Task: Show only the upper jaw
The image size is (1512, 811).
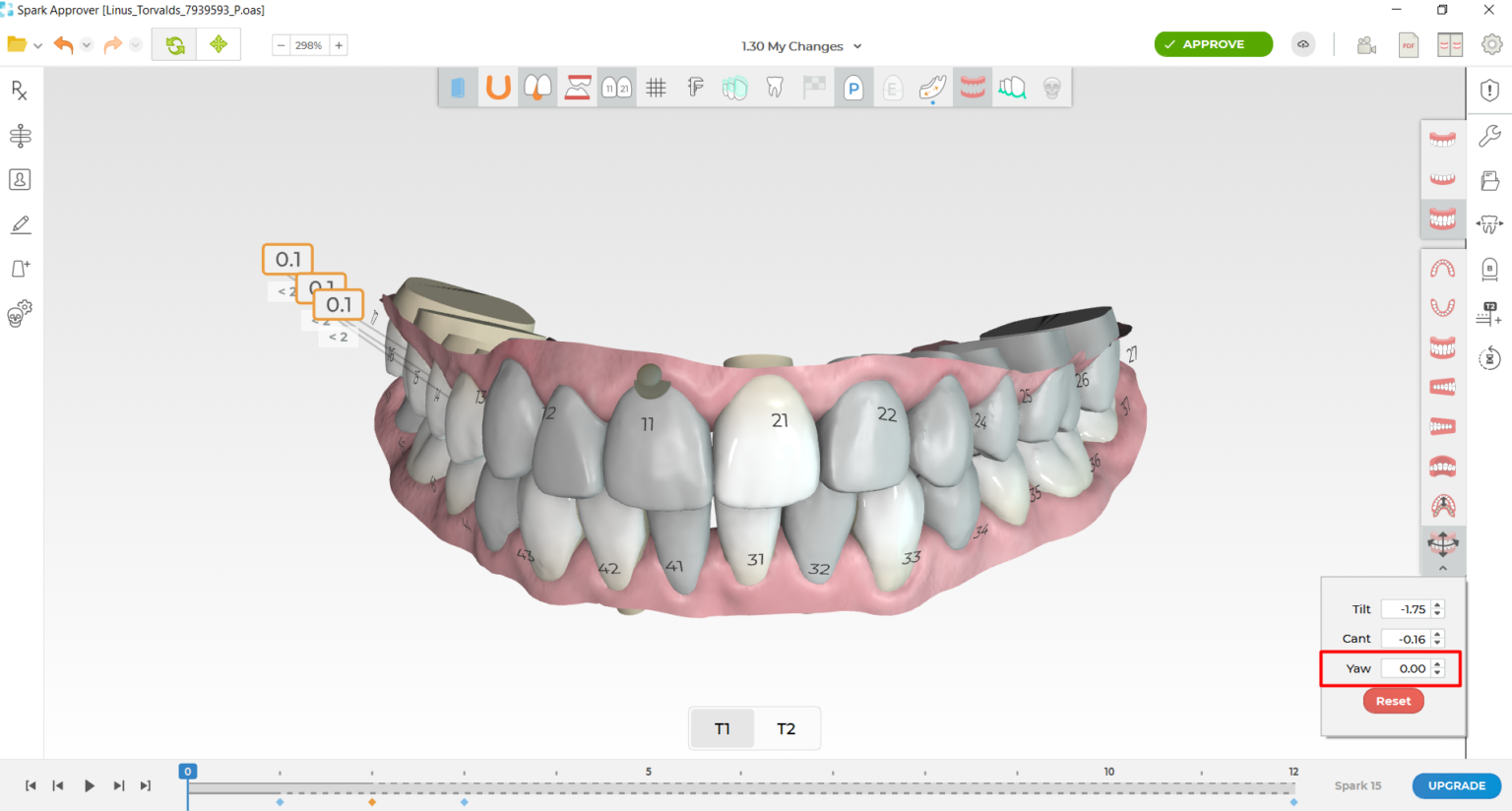Action: (1442, 139)
